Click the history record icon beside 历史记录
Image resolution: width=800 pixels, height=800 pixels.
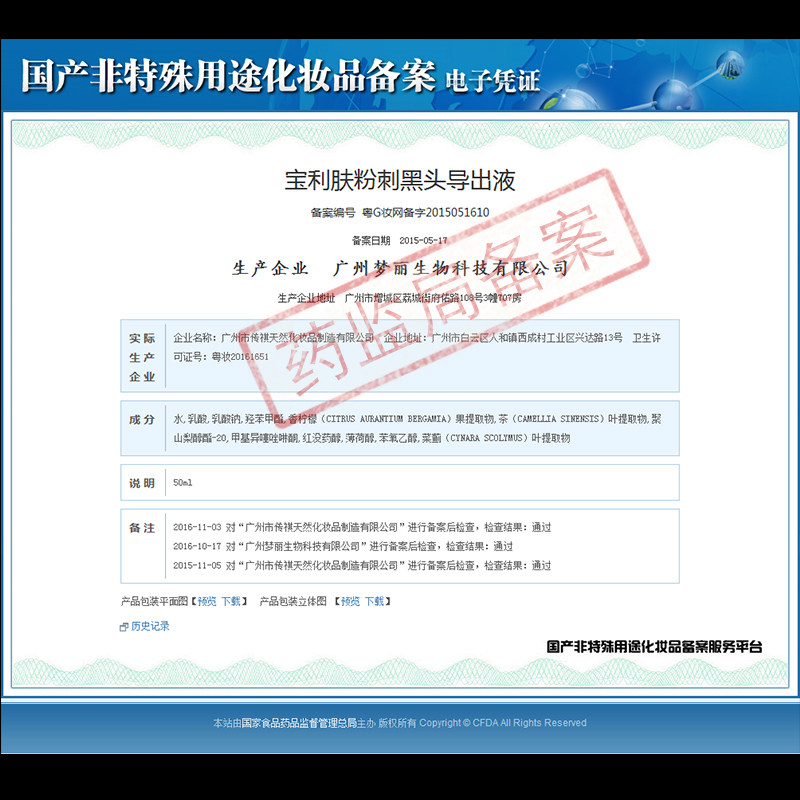click(x=124, y=627)
